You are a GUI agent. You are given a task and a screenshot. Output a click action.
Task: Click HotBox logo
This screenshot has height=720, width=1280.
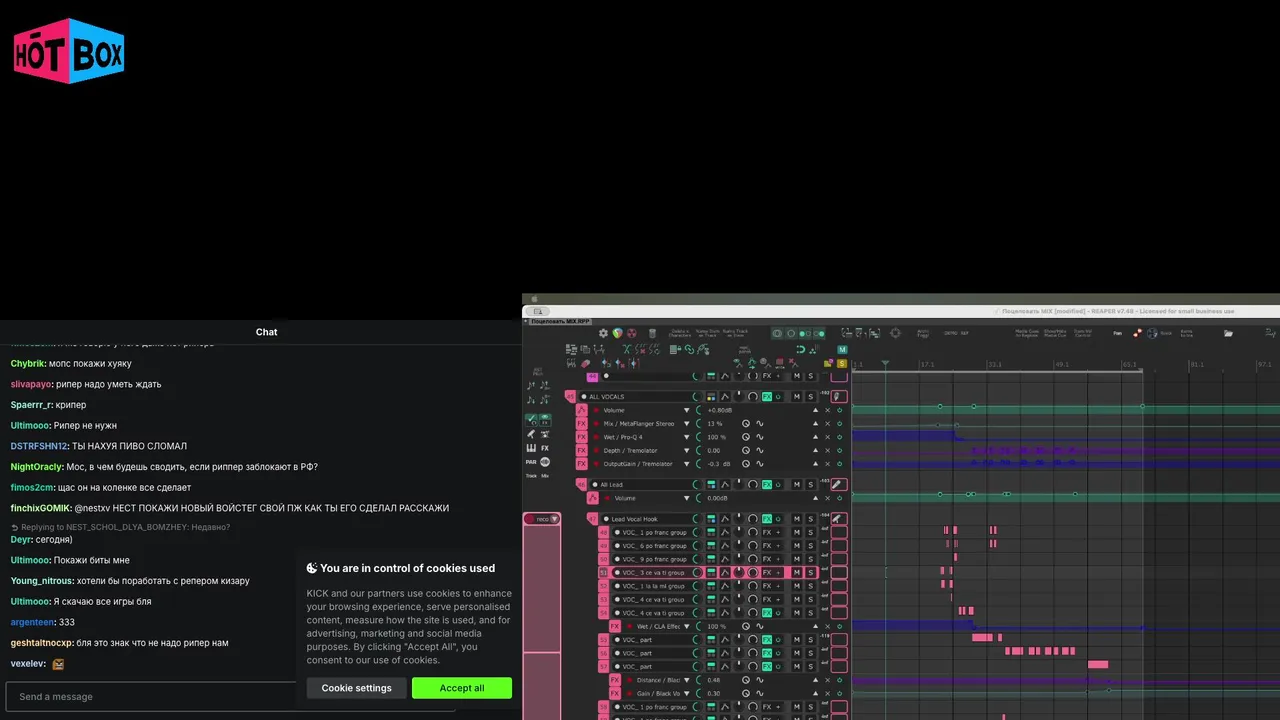pos(69,50)
